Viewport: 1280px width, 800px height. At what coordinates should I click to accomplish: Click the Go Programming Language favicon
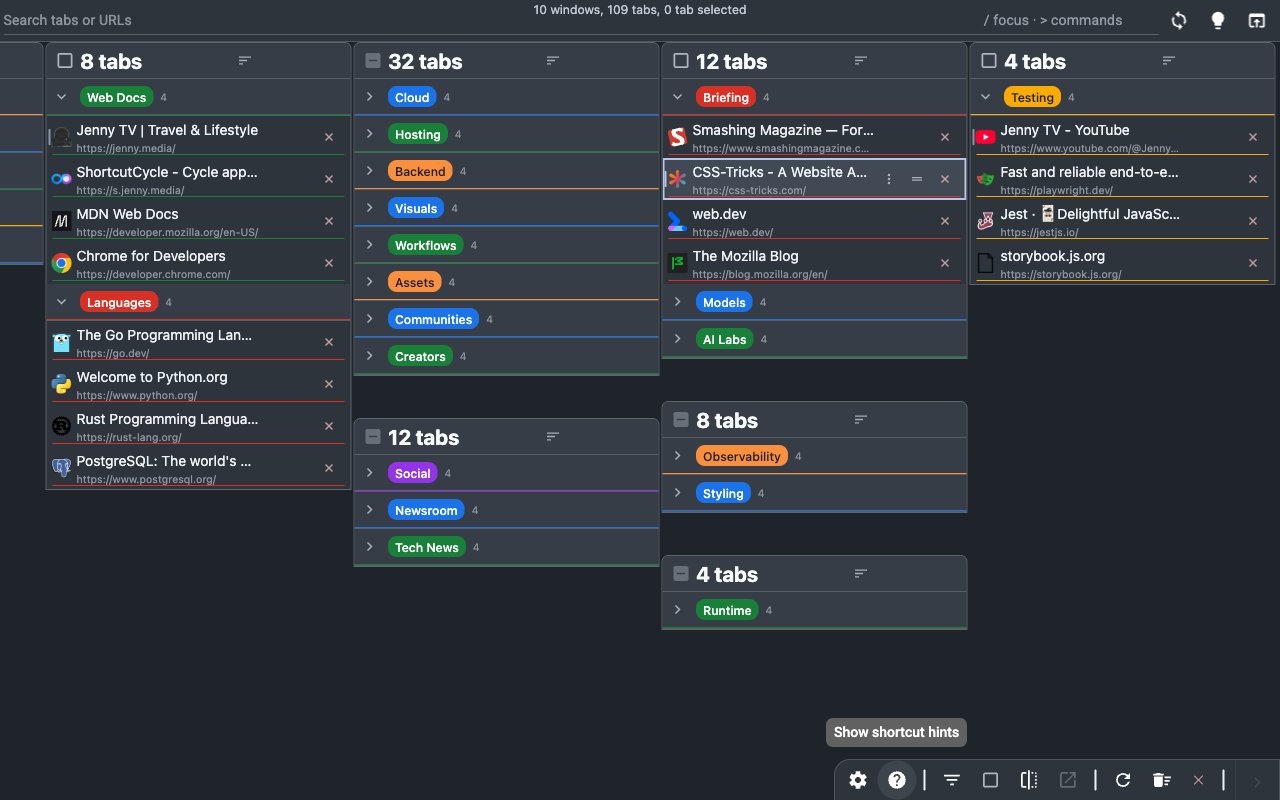(x=62, y=342)
